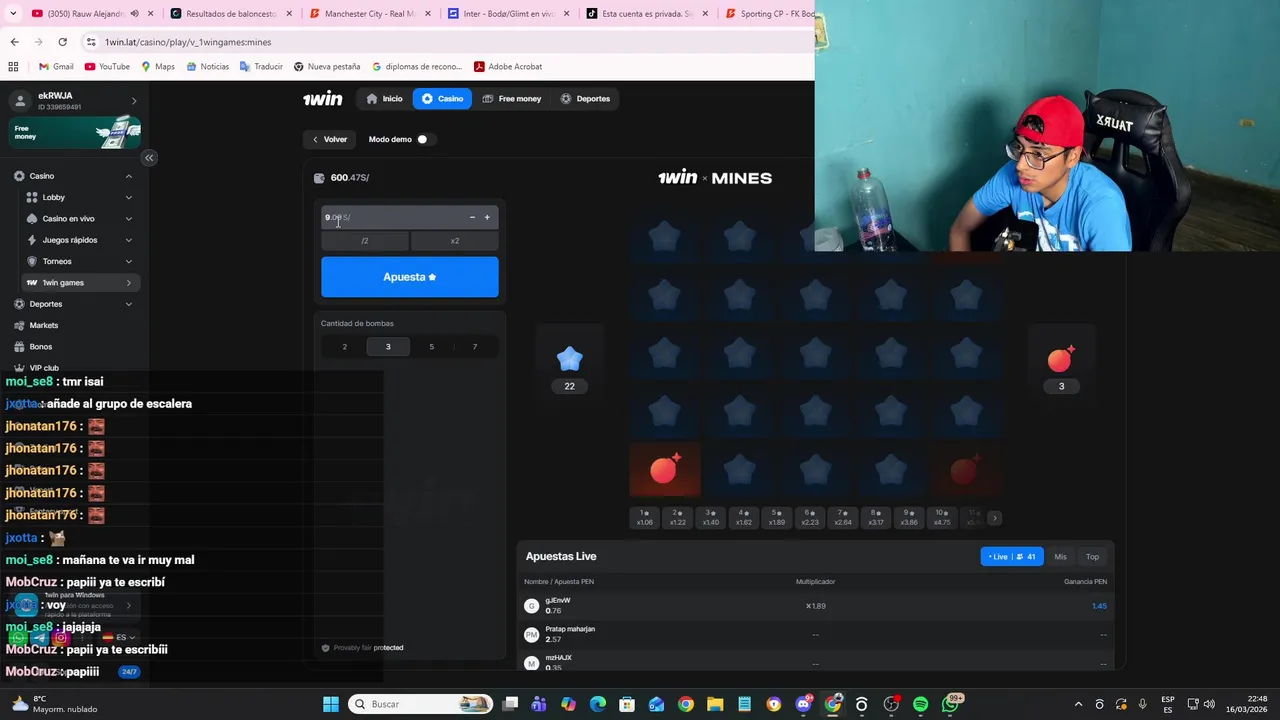The image size is (1280, 720).
Task: Open the Maps bookmark
Action: point(158,67)
